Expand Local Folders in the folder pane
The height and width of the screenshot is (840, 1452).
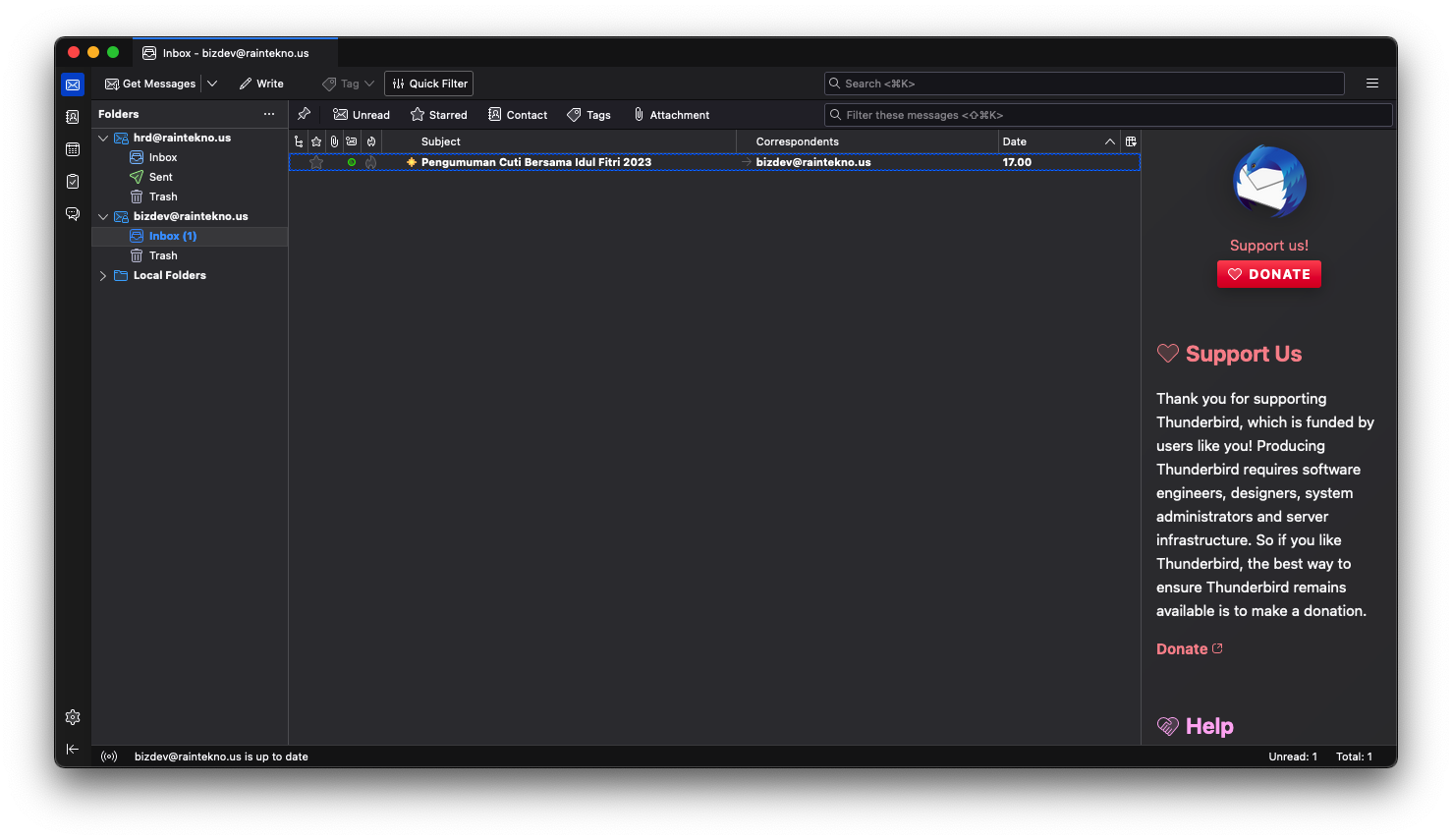click(x=103, y=276)
